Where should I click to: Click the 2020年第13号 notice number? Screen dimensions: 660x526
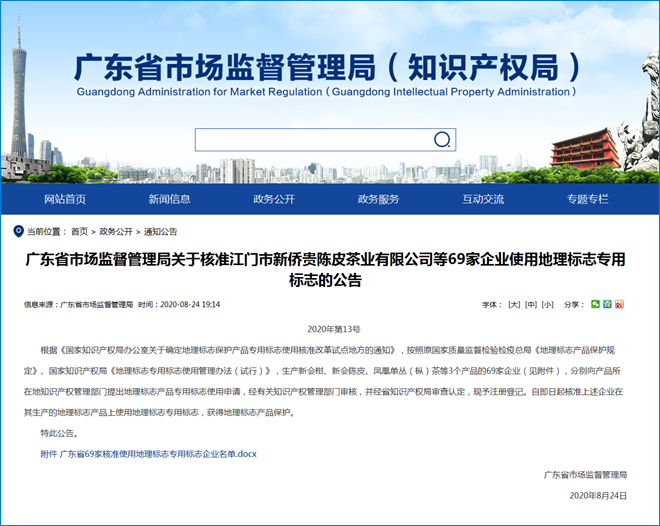(334, 329)
